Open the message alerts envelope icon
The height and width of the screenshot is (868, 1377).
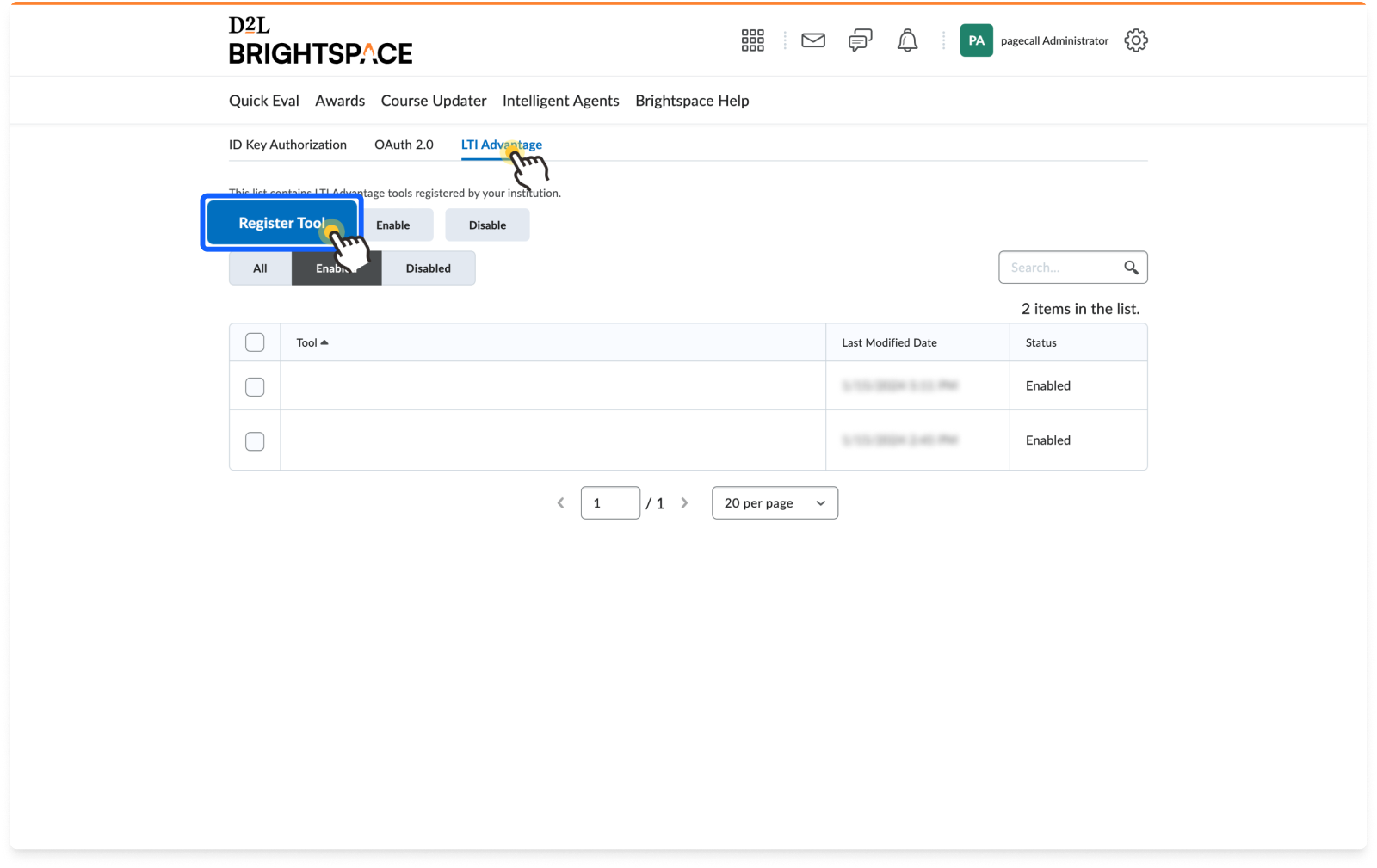[812, 40]
